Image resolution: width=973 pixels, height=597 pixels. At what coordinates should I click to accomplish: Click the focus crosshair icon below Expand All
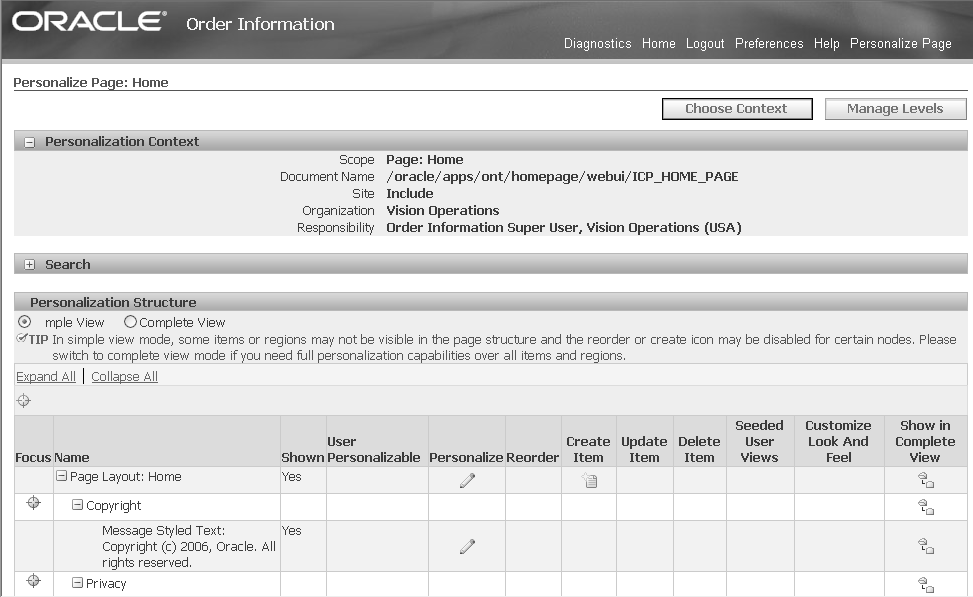coord(24,401)
